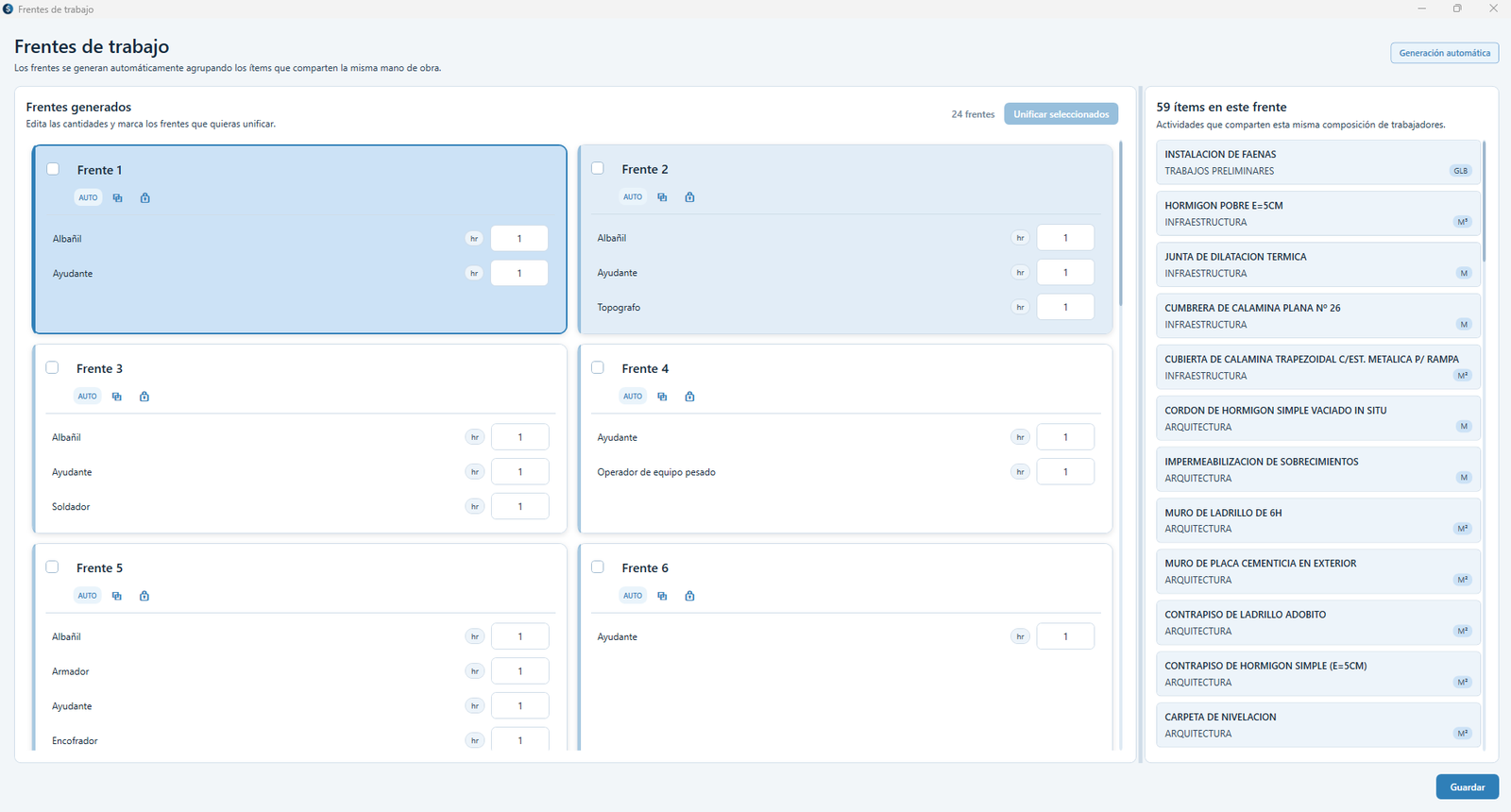Screen dimensions: 1511x812
Task: Click the duplicate icon on Frente 6
Action: point(662,596)
